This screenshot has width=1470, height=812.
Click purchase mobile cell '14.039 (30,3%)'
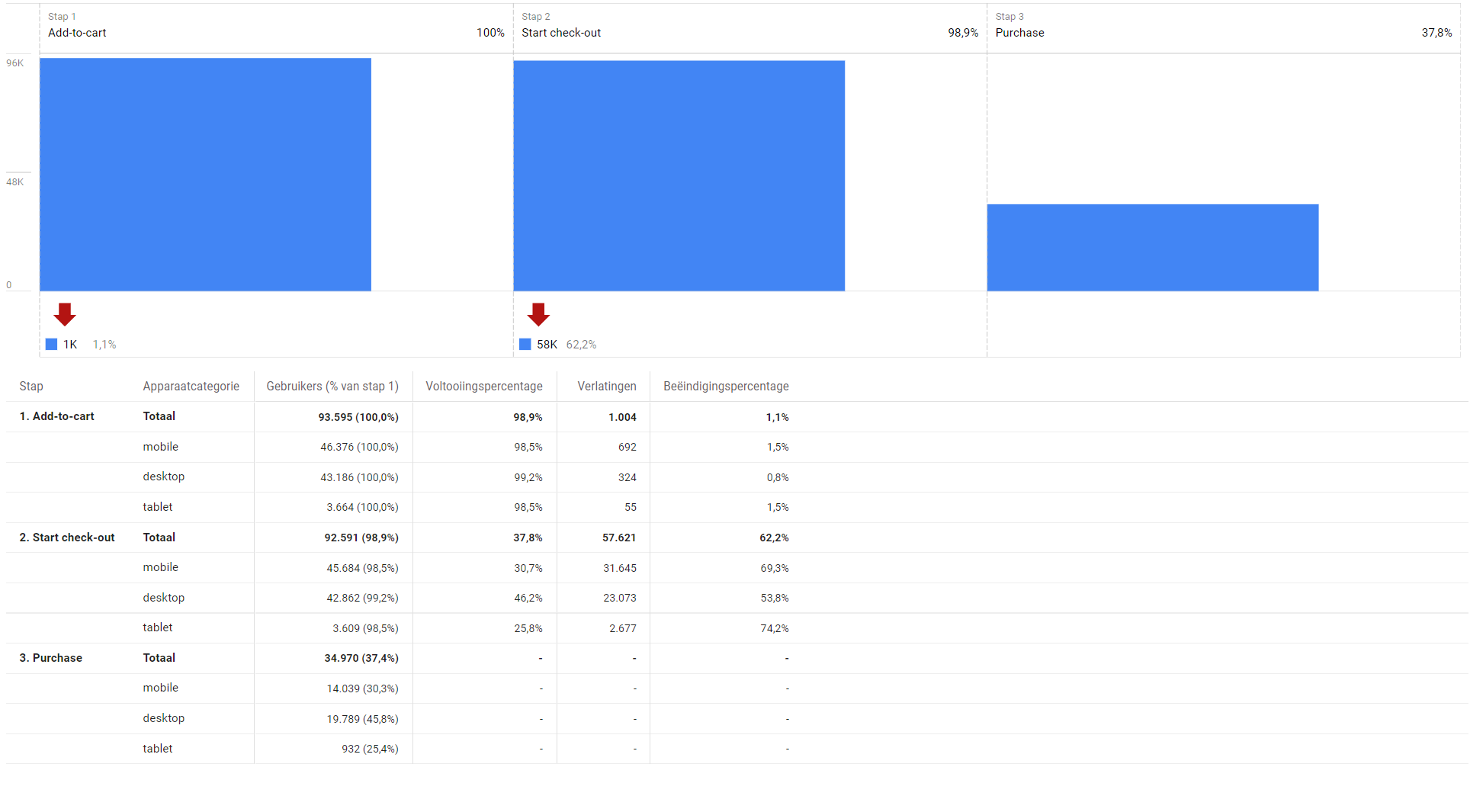[362, 688]
